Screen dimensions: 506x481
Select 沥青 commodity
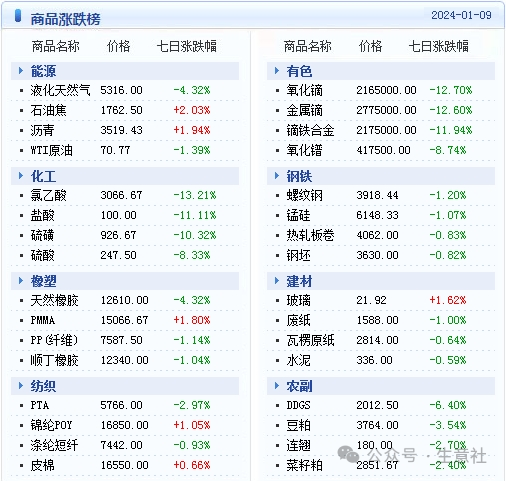(42, 130)
